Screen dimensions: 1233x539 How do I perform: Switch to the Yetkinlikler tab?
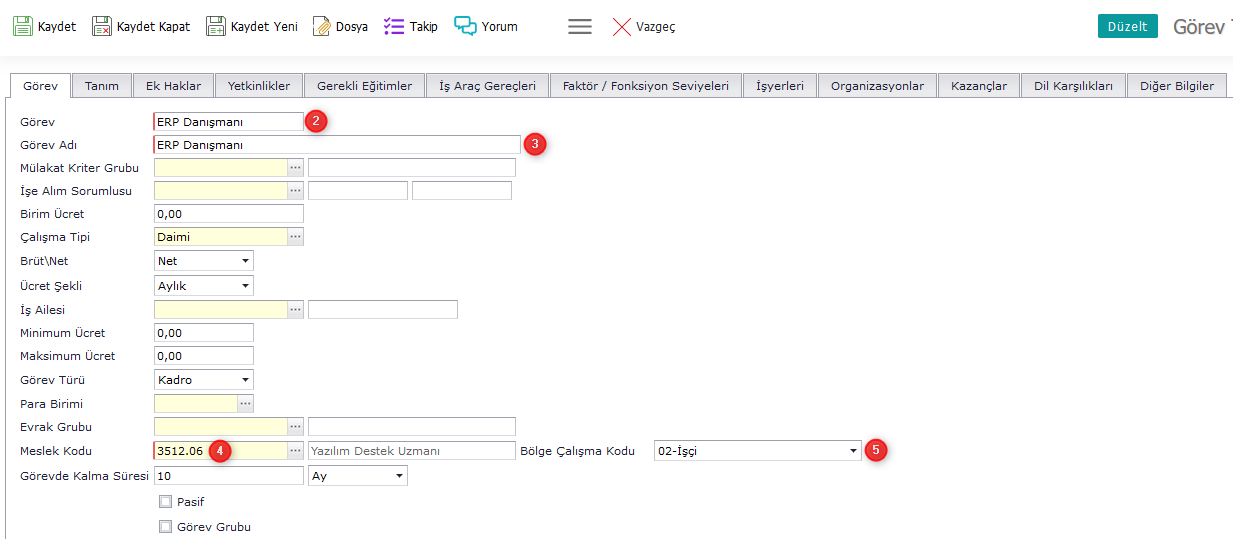coord(259,86)
